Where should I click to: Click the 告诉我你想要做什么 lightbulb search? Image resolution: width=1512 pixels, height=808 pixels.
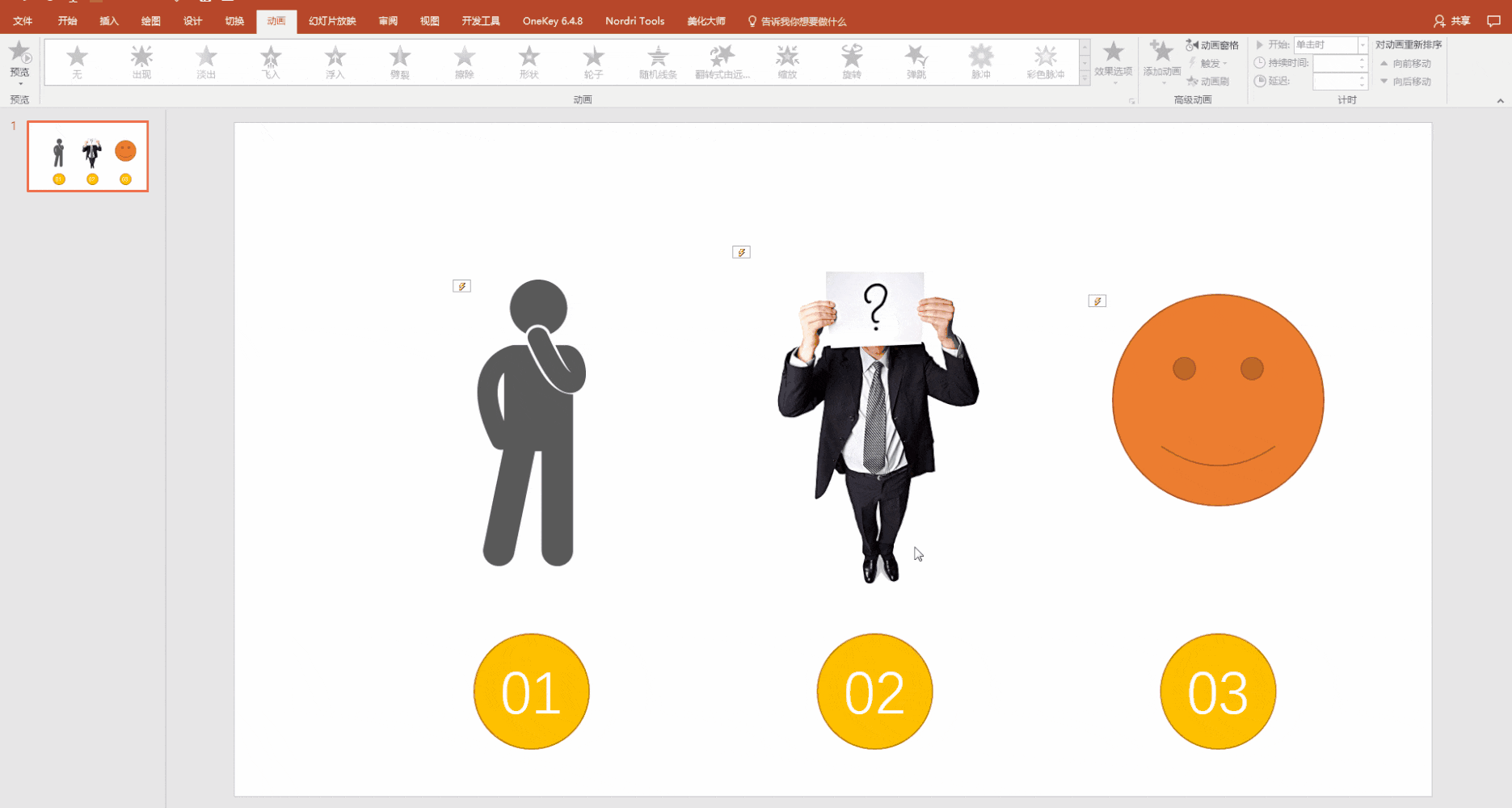(797, 21)
